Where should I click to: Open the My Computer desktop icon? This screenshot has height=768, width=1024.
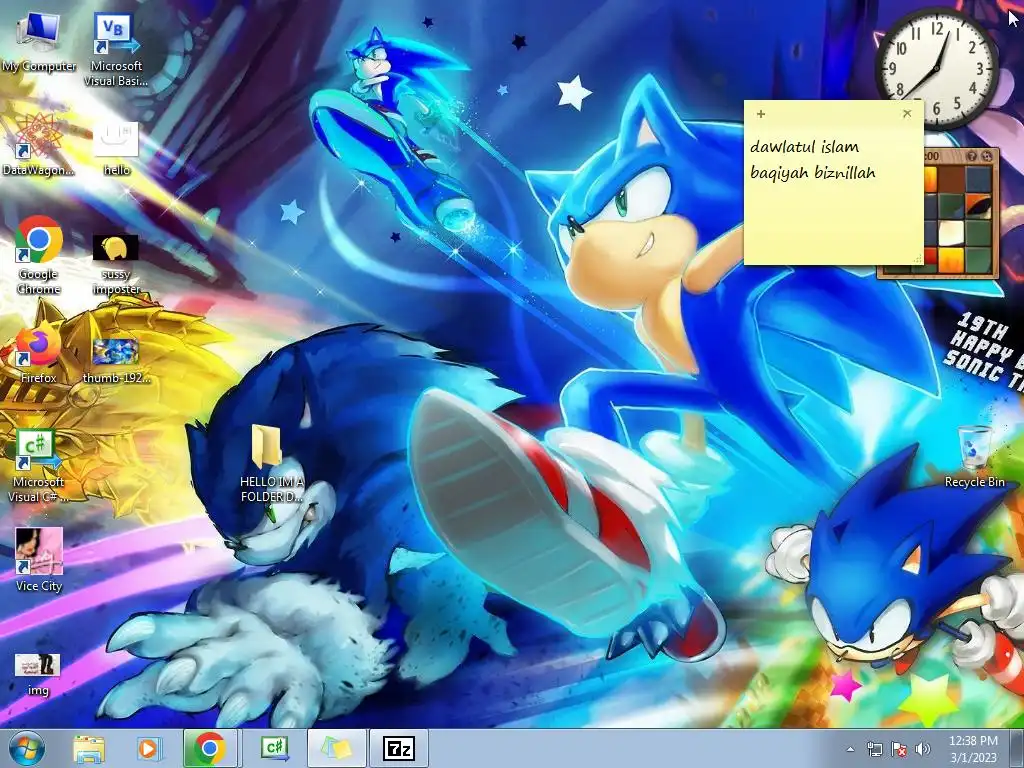coord(38,43)
